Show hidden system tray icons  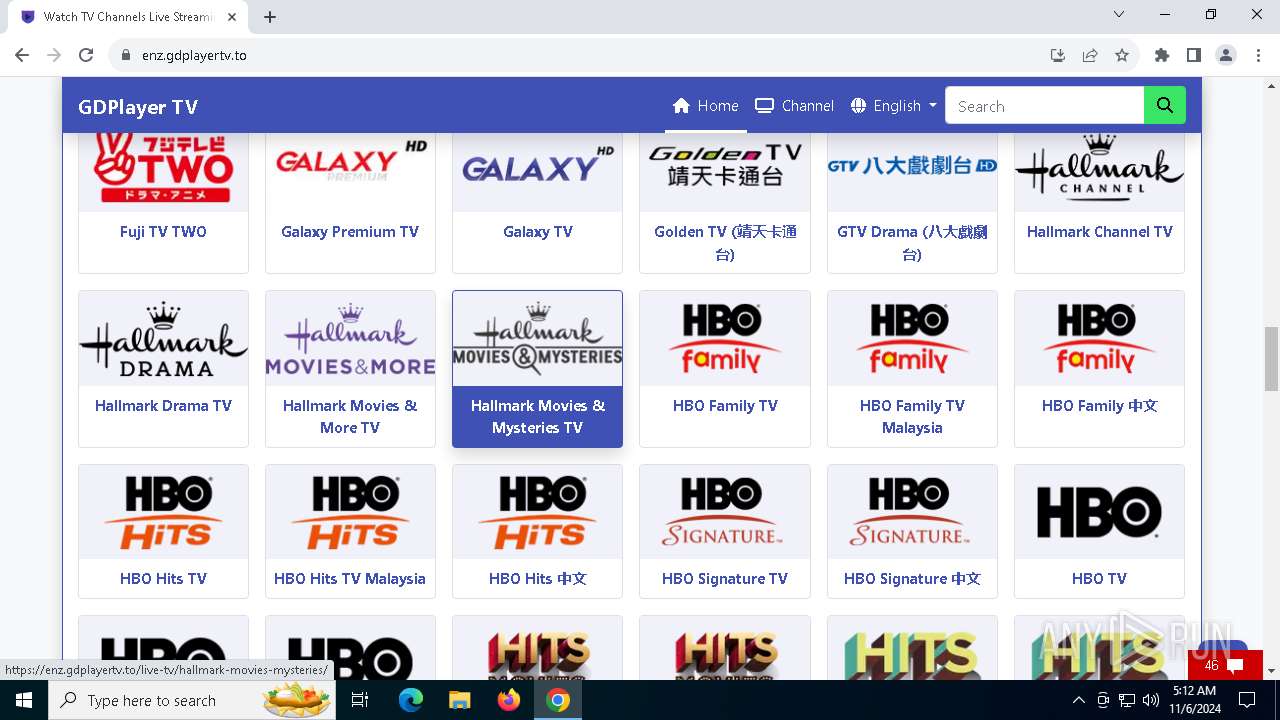[1078, 700]
